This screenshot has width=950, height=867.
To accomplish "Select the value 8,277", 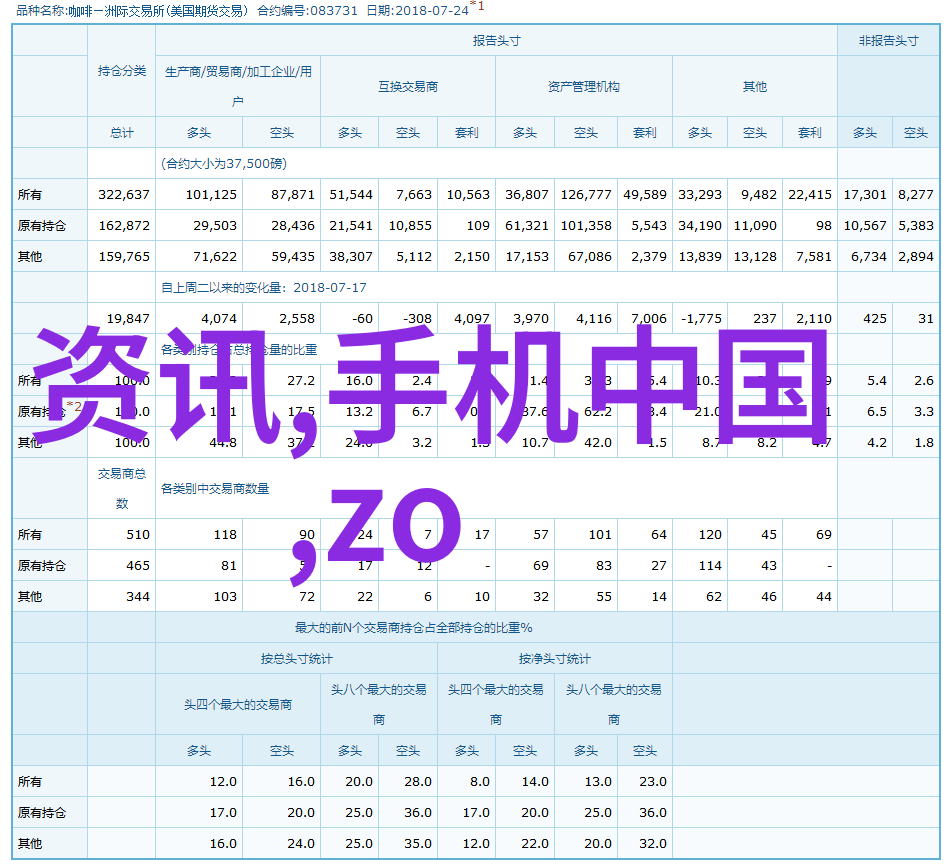I will 915,194.
